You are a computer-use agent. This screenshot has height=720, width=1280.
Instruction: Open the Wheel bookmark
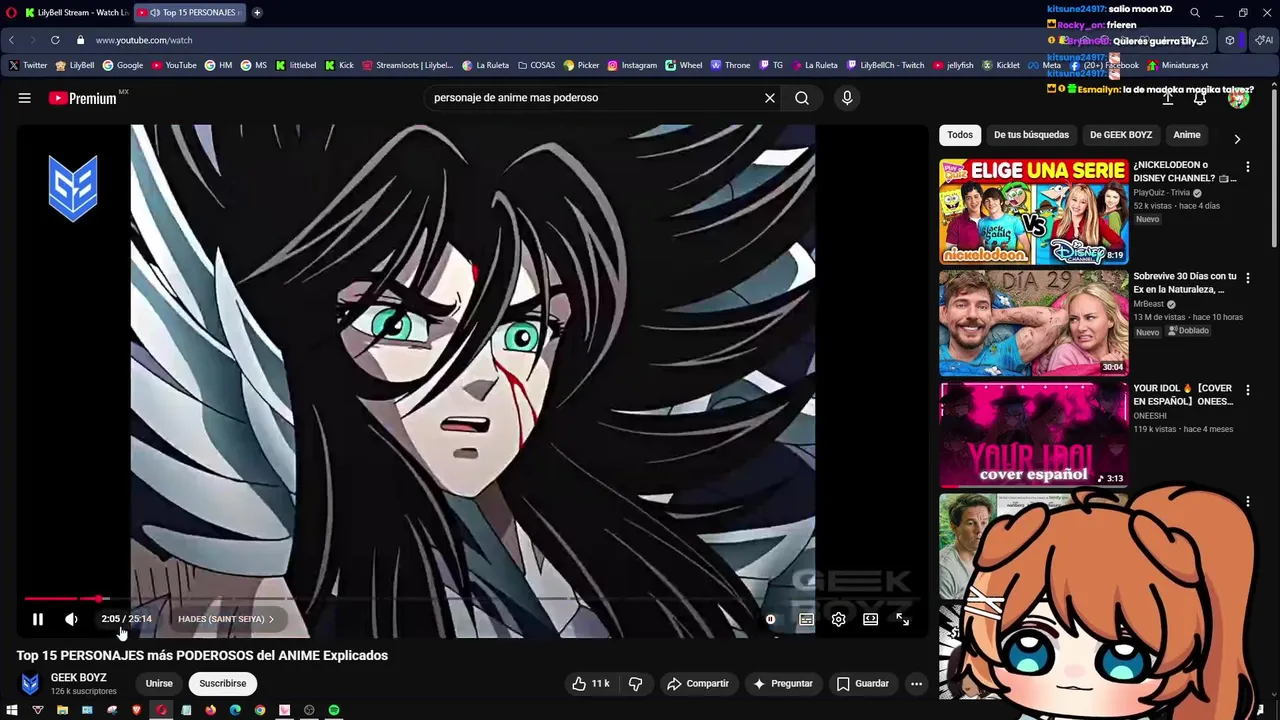coord(684,65)
